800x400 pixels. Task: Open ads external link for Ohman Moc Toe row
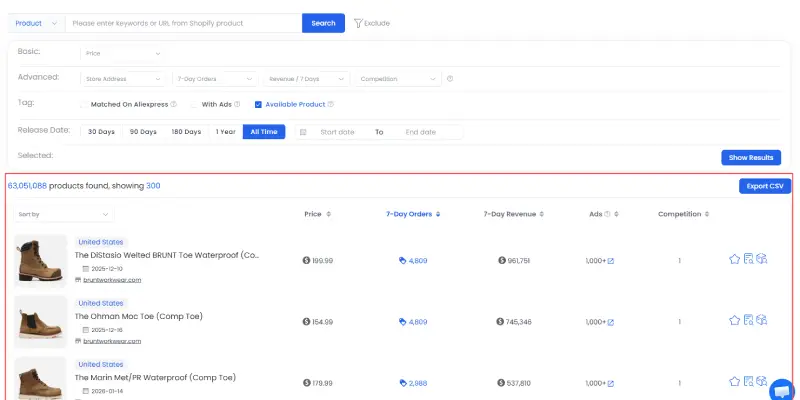pyautogui.click(x=611, y=322)
